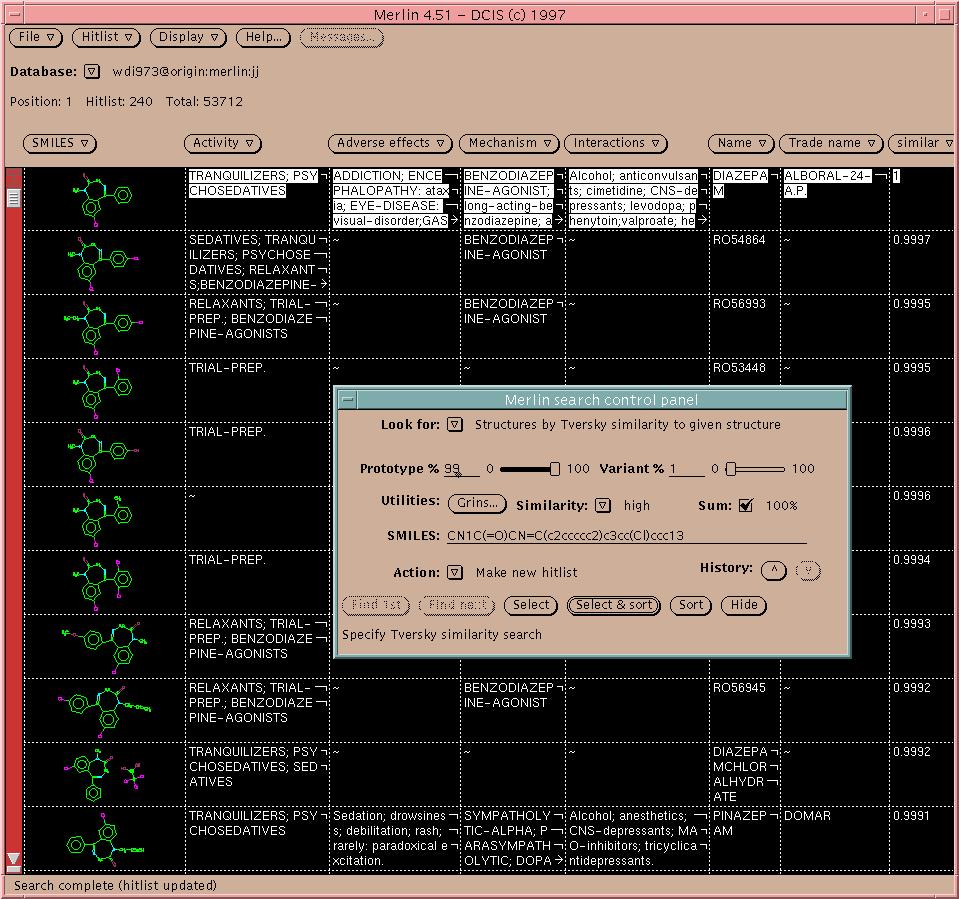Viewport: 959px width, 899px height.
Task: Click the Grins... utility button
Action: [477, 504]
